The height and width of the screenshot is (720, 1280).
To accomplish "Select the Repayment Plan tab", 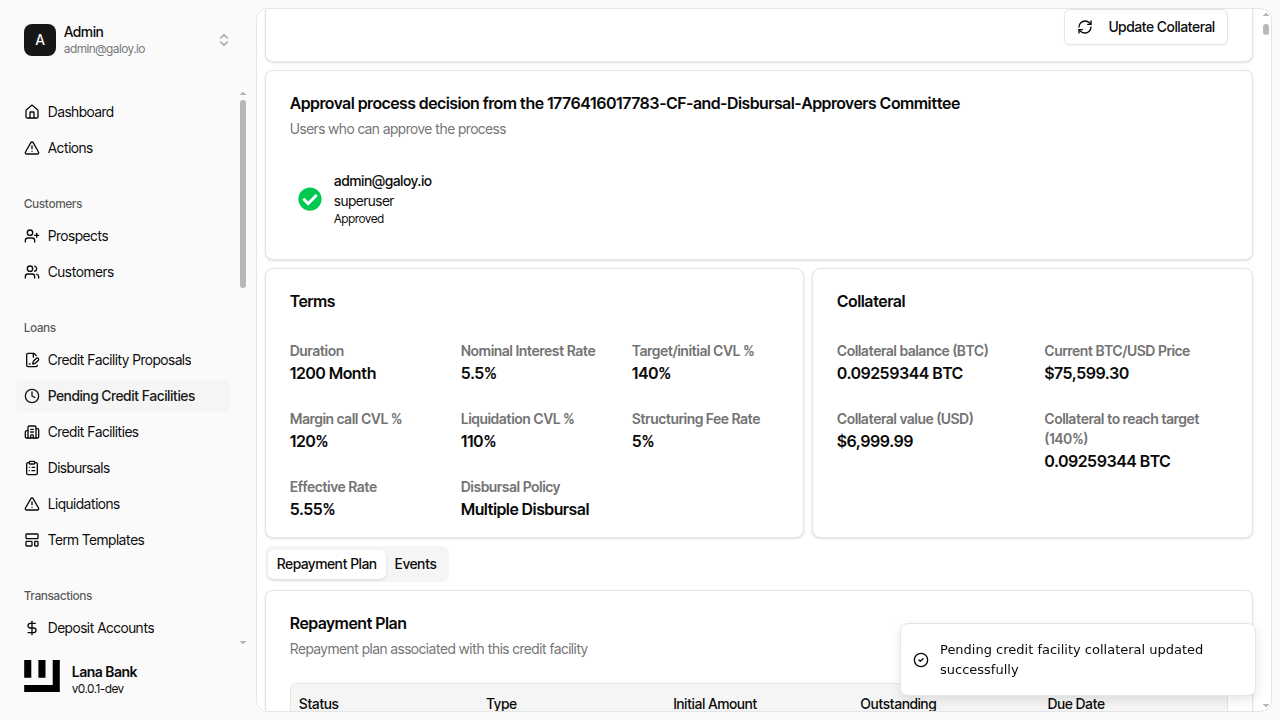I will point(326,564).
